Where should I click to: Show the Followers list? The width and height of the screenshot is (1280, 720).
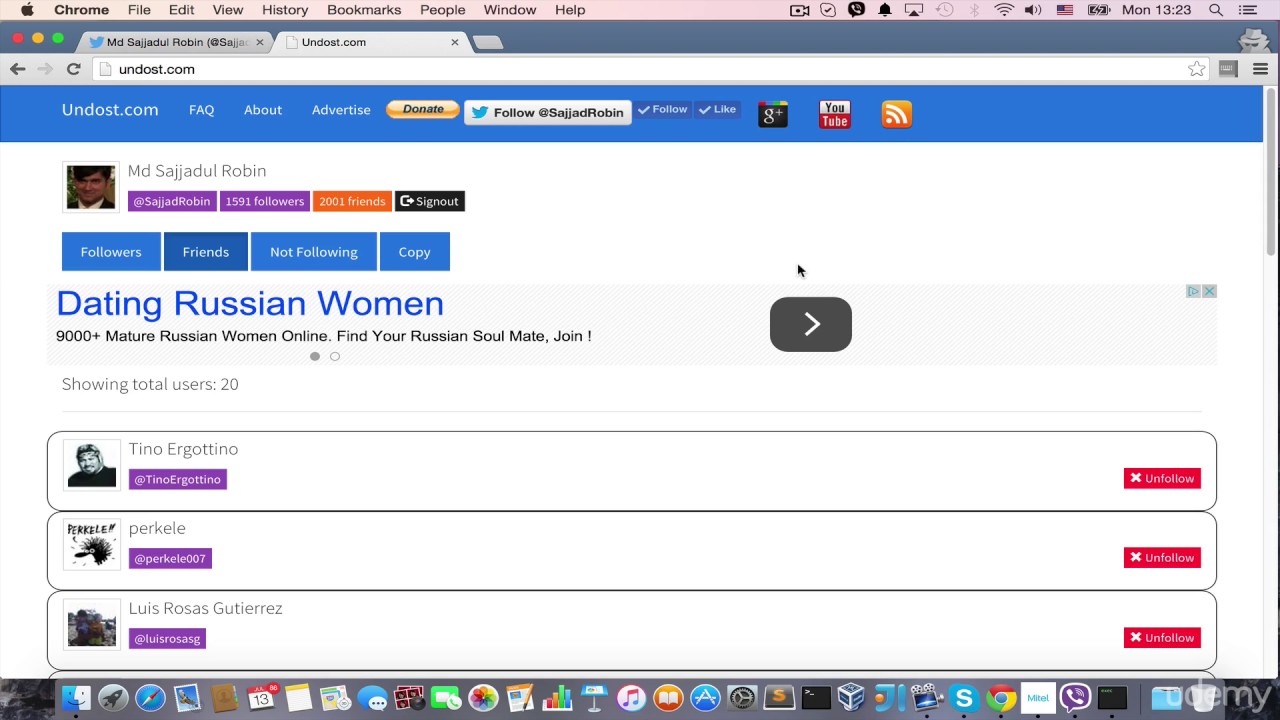[x=111, y=252]
